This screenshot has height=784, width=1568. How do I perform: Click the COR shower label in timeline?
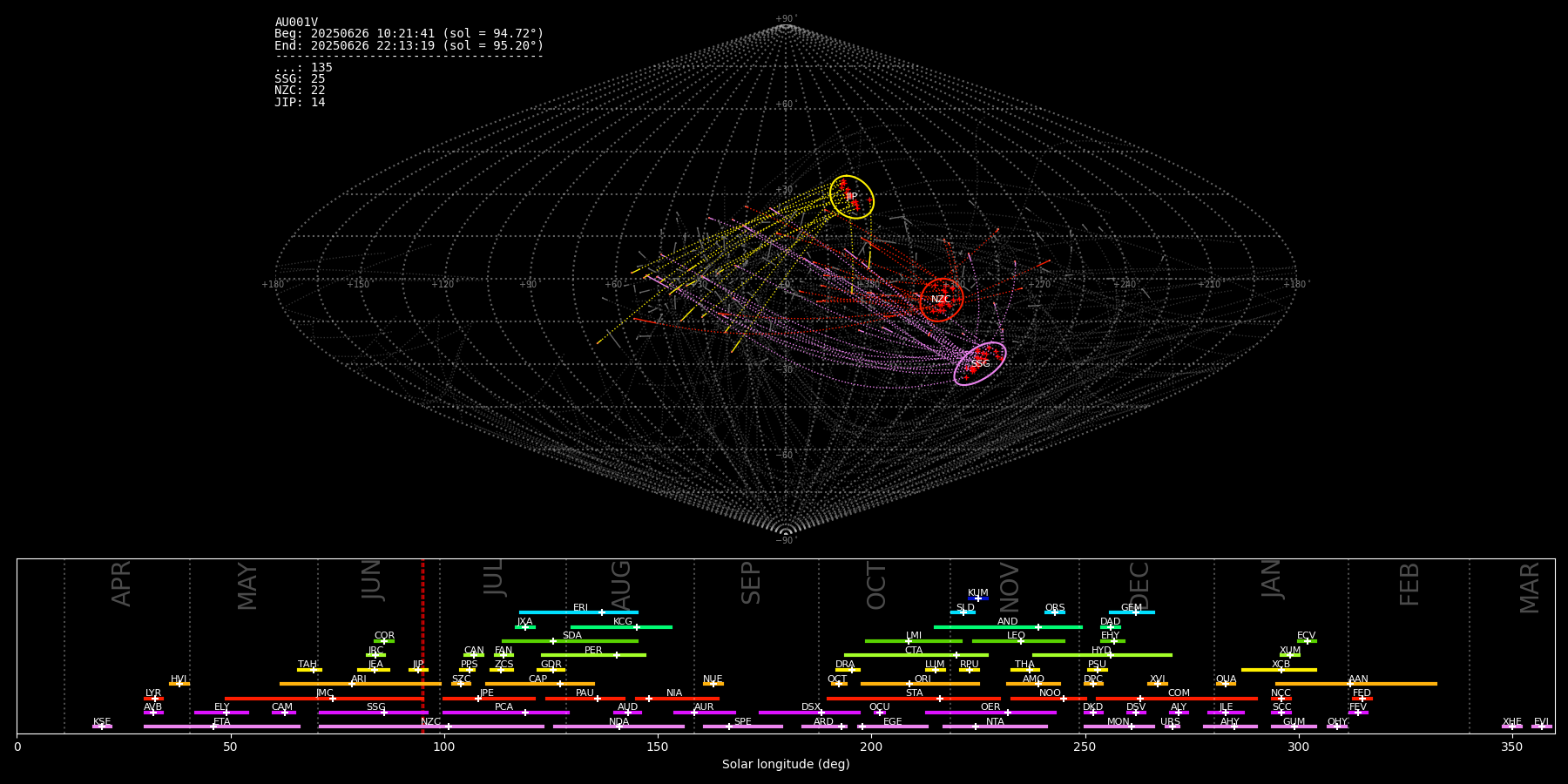(x=384, y=636)
